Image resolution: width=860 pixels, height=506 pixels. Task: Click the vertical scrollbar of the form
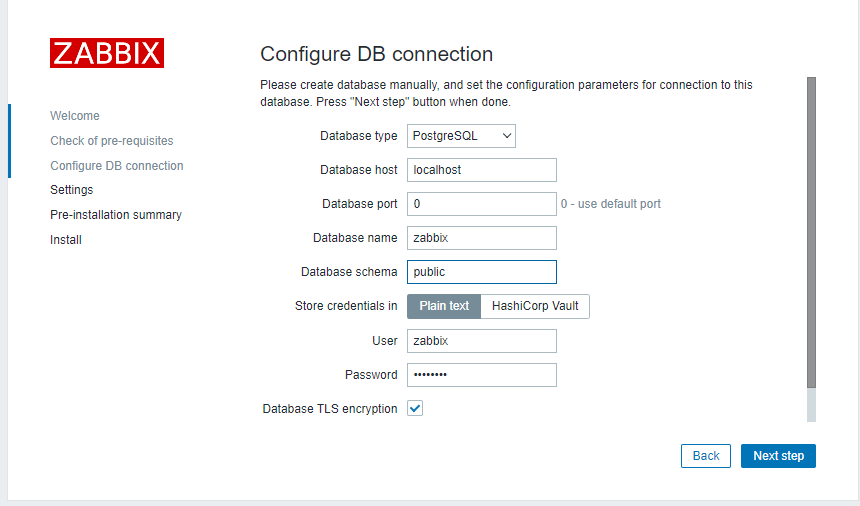pyautogui.click(x=811, y=230)
